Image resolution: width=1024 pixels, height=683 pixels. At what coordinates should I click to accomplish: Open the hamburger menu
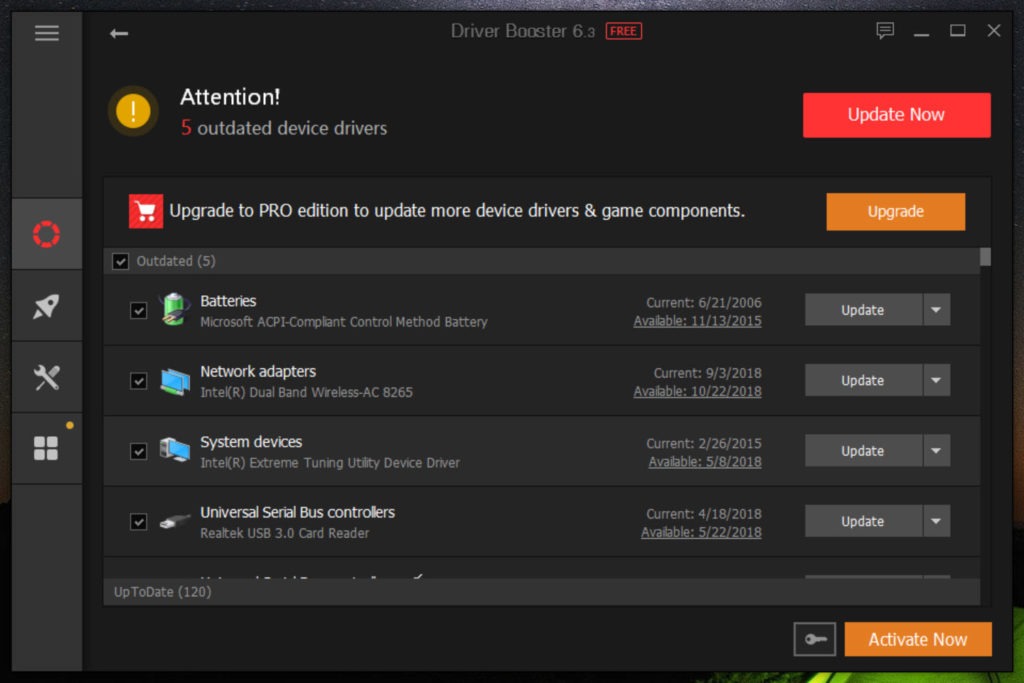46,33
